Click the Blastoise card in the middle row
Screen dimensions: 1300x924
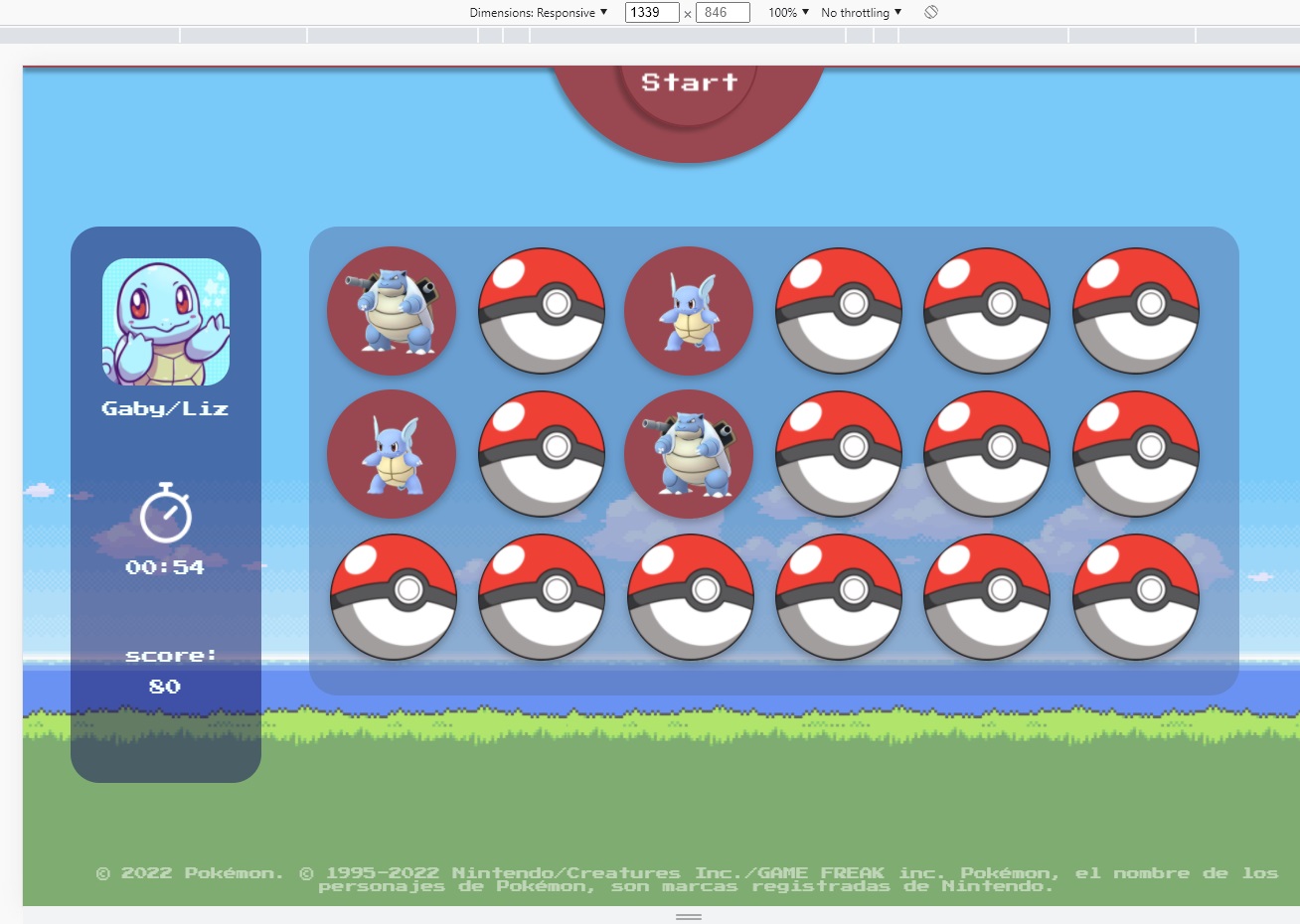pos(689,454)
